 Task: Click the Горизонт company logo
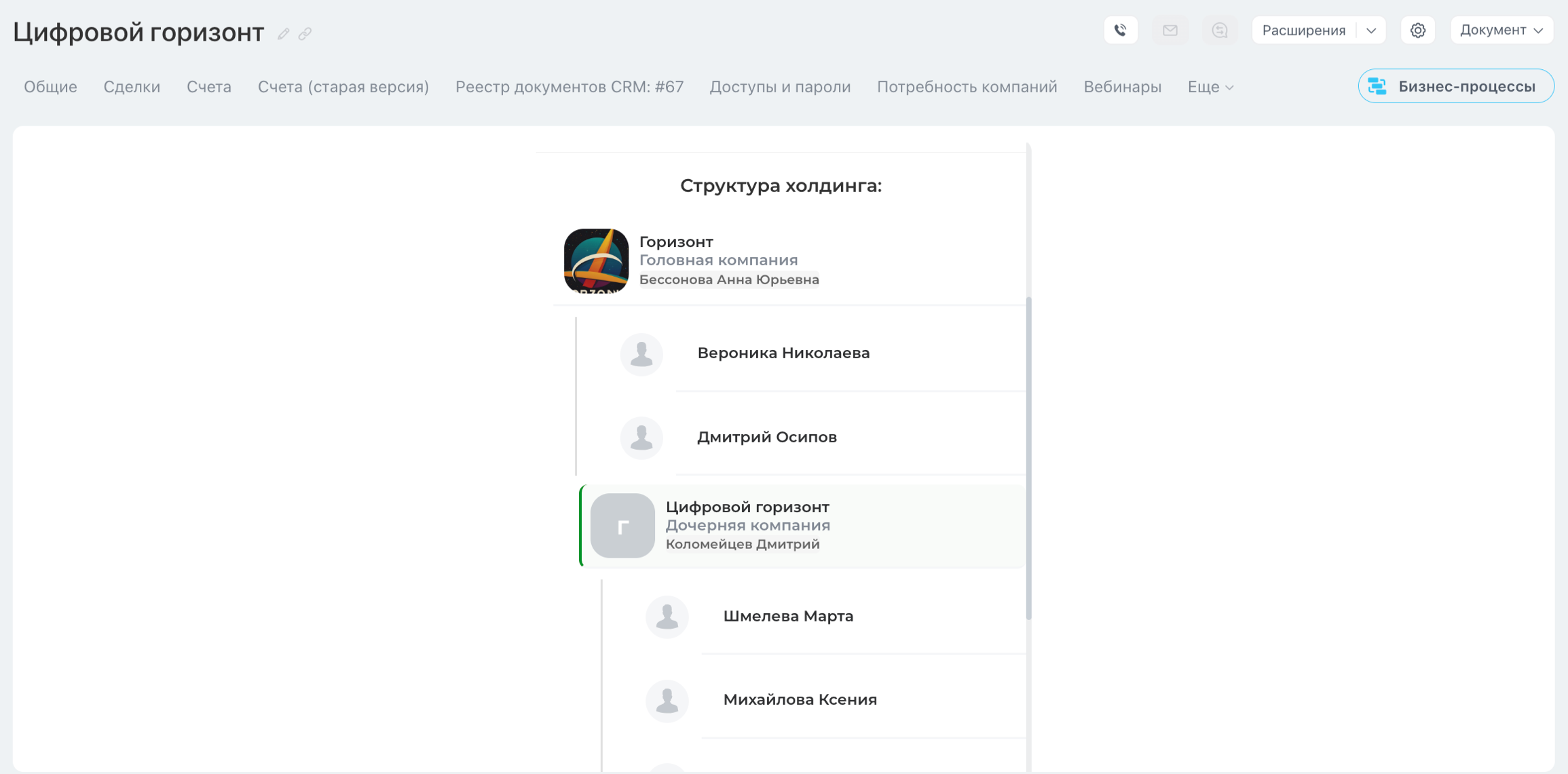click(x=596, y=260)
